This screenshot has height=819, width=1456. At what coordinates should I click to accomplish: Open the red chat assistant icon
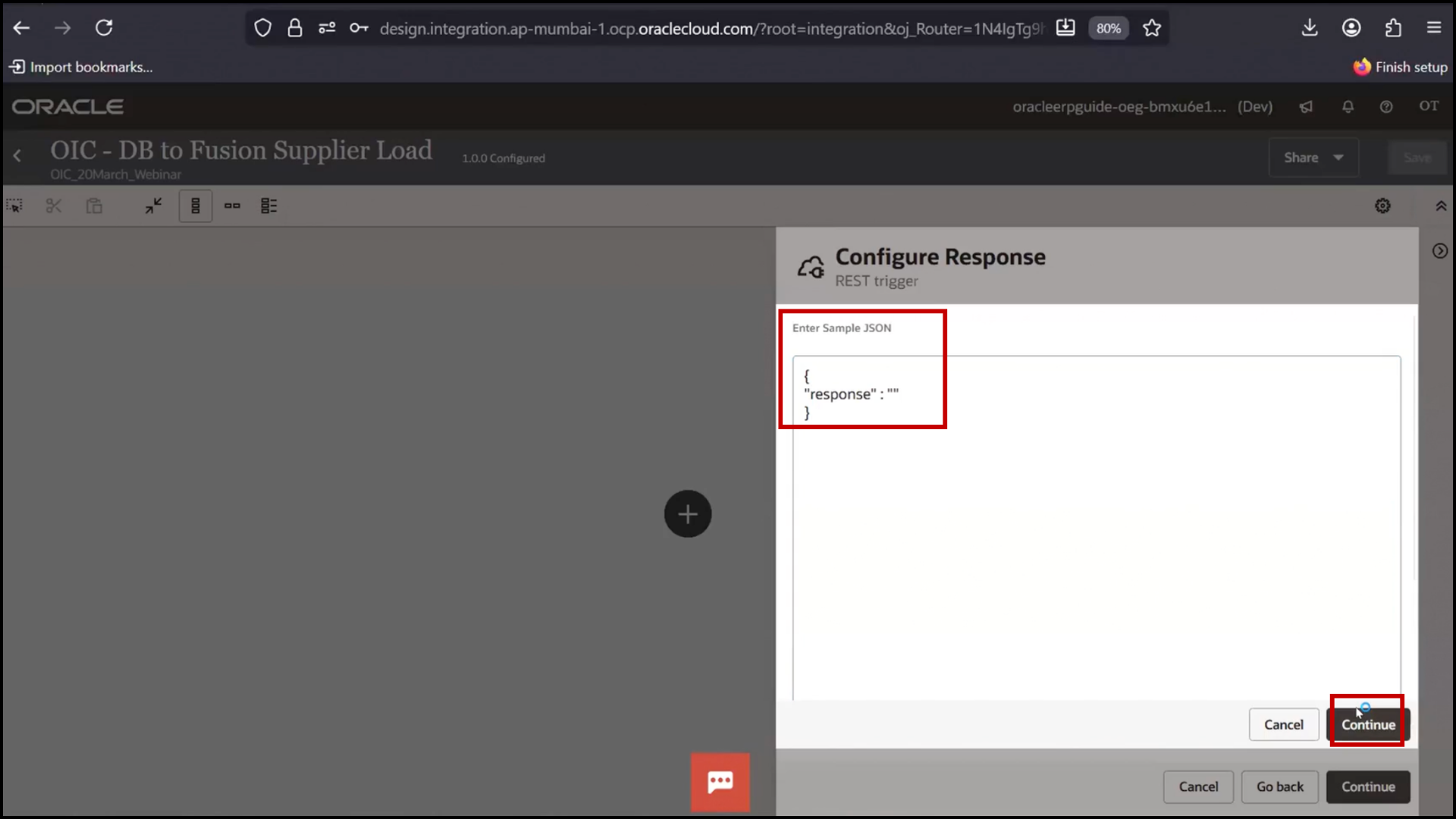click(720, 783)
